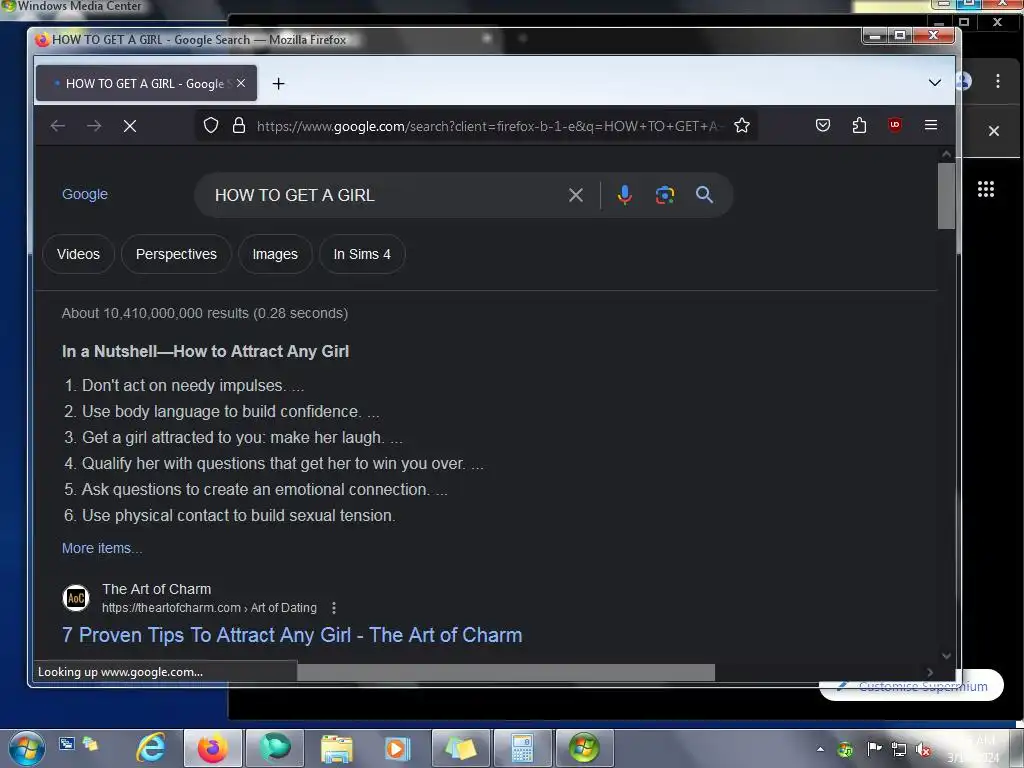Expand the list all tabs chevron
Viewport: 1024px width, 768px height.
pos(935,83)
